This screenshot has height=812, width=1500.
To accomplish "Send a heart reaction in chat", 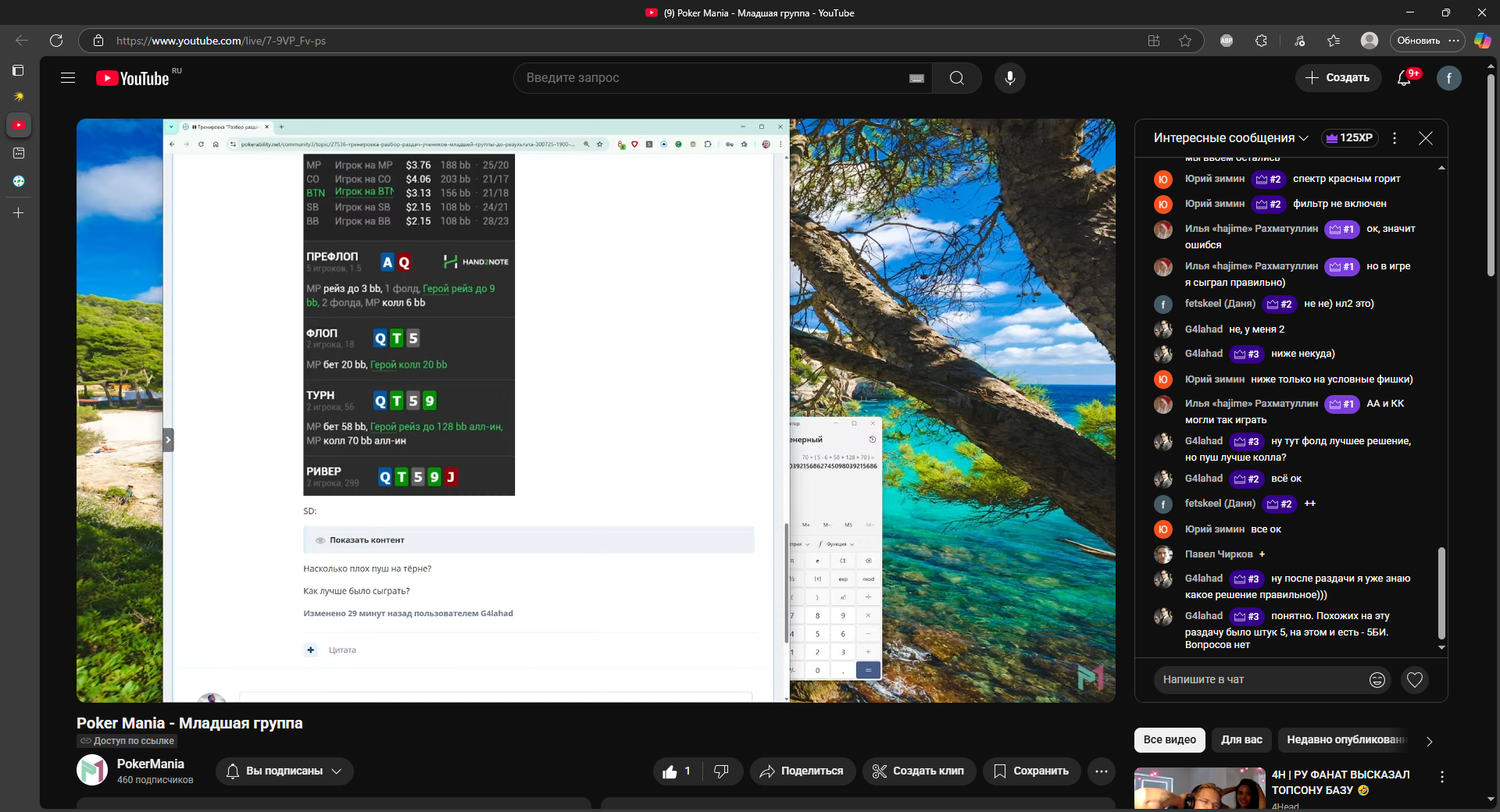I will point(1415,680).
